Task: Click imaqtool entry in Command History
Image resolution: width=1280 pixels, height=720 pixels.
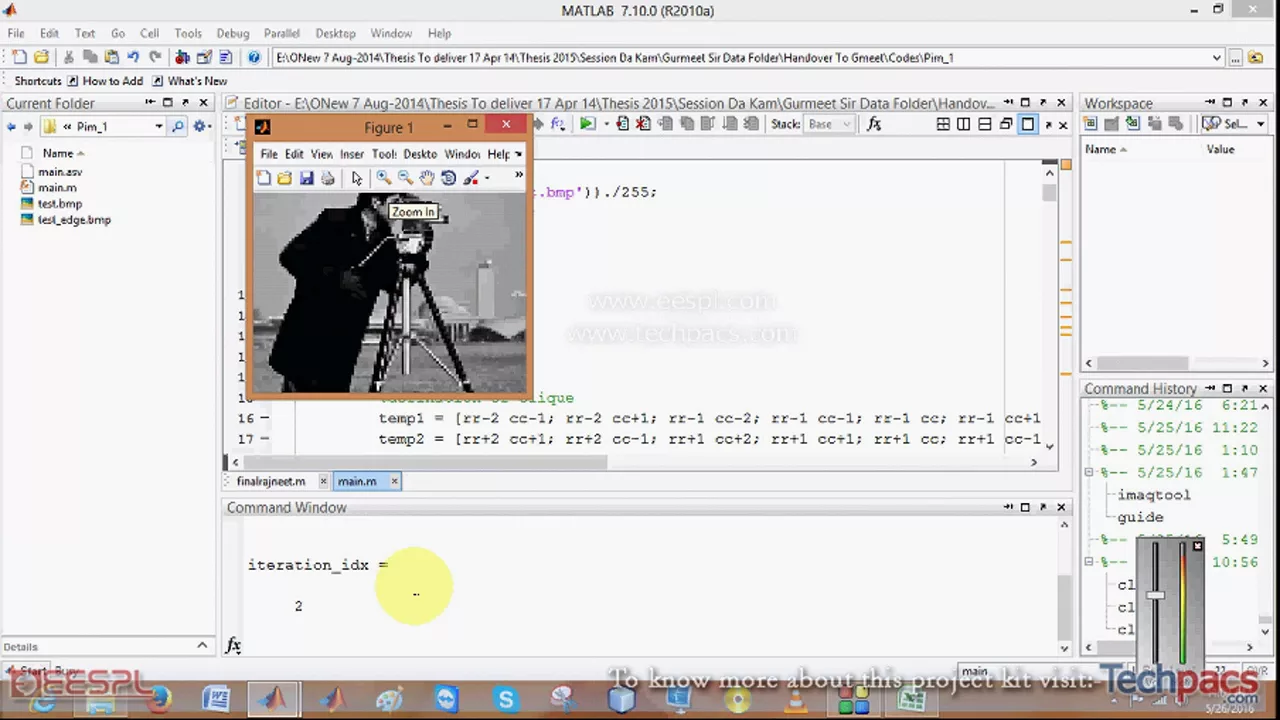Action: 1154,495
